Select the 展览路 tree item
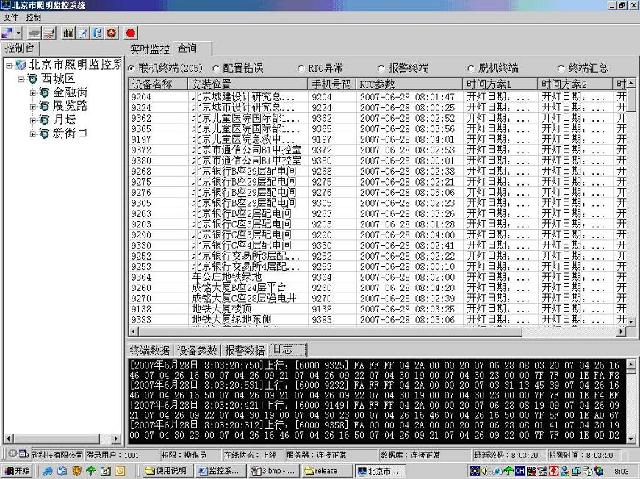This screenshot has width=640, height=479. click(71, 105)
